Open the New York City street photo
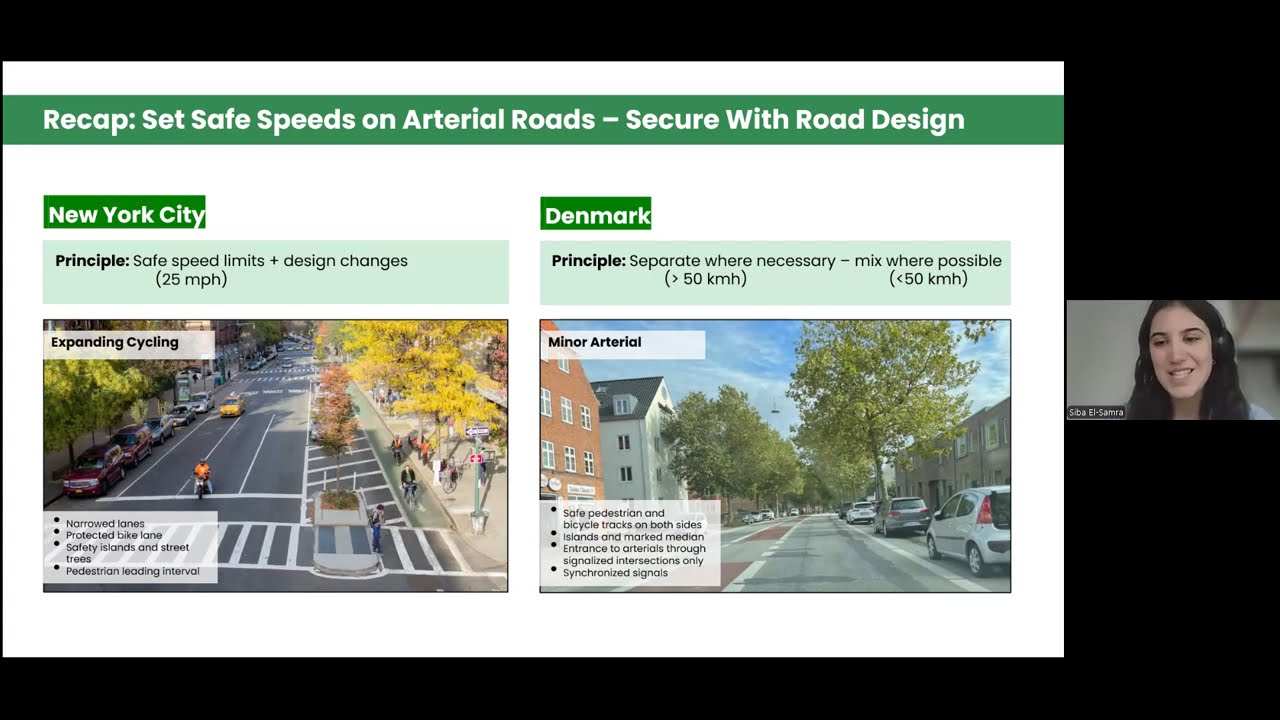 [275, 456]
